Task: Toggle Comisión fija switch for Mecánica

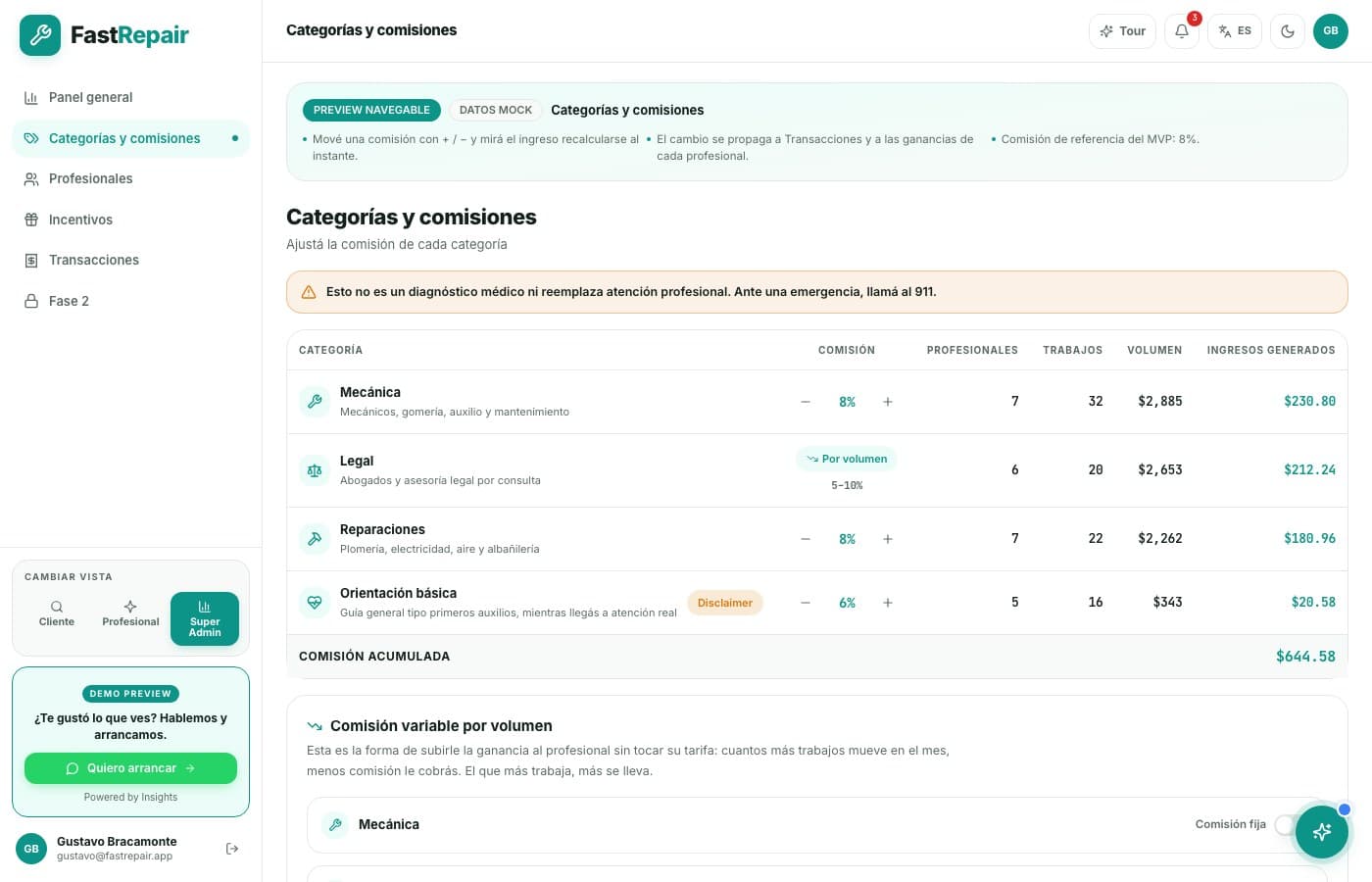Action: click(x=1287, y=825)
